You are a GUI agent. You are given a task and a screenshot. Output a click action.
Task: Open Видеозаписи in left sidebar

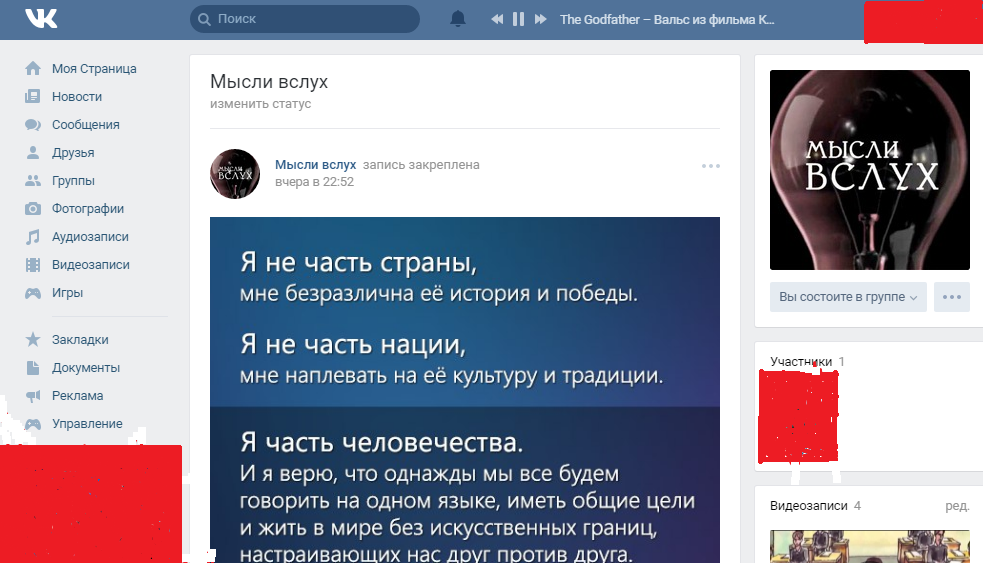tap(90, 265)
